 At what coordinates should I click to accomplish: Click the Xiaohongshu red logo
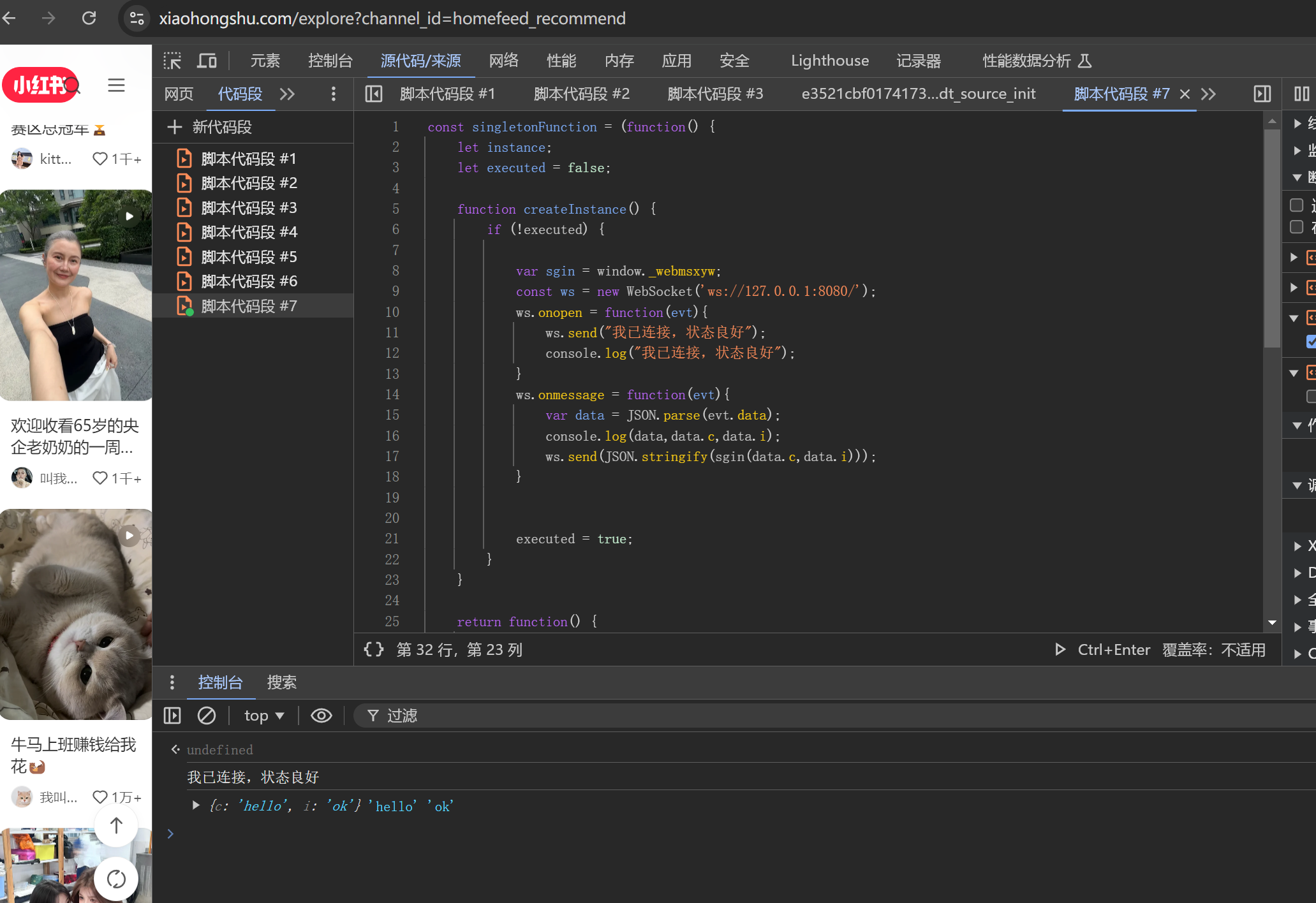pyautogui.click(x=41, y=85)
